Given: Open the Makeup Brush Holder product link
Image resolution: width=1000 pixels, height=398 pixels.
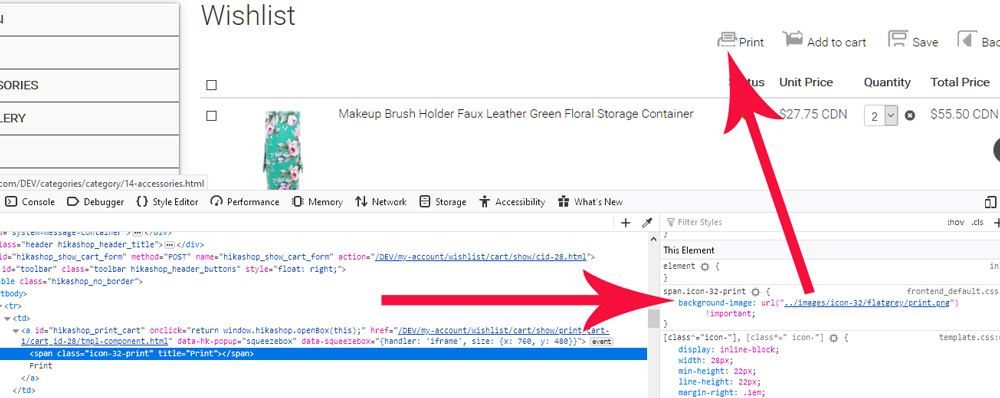Looking at the screenshot, I should 515,114.
